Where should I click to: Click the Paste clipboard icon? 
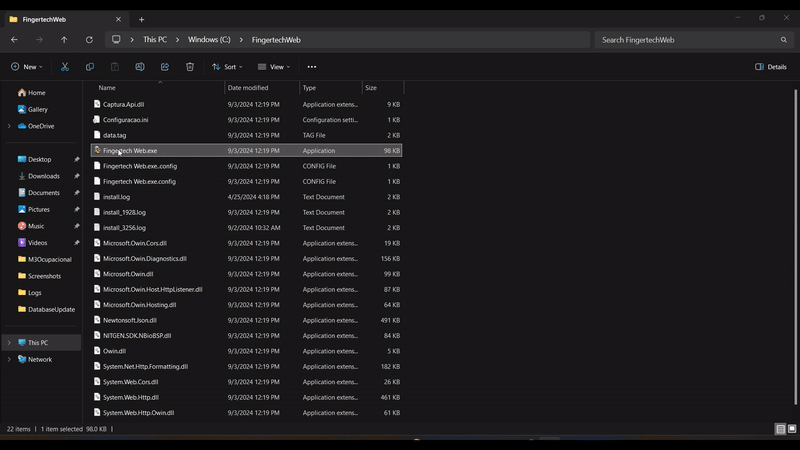(115, 67)
